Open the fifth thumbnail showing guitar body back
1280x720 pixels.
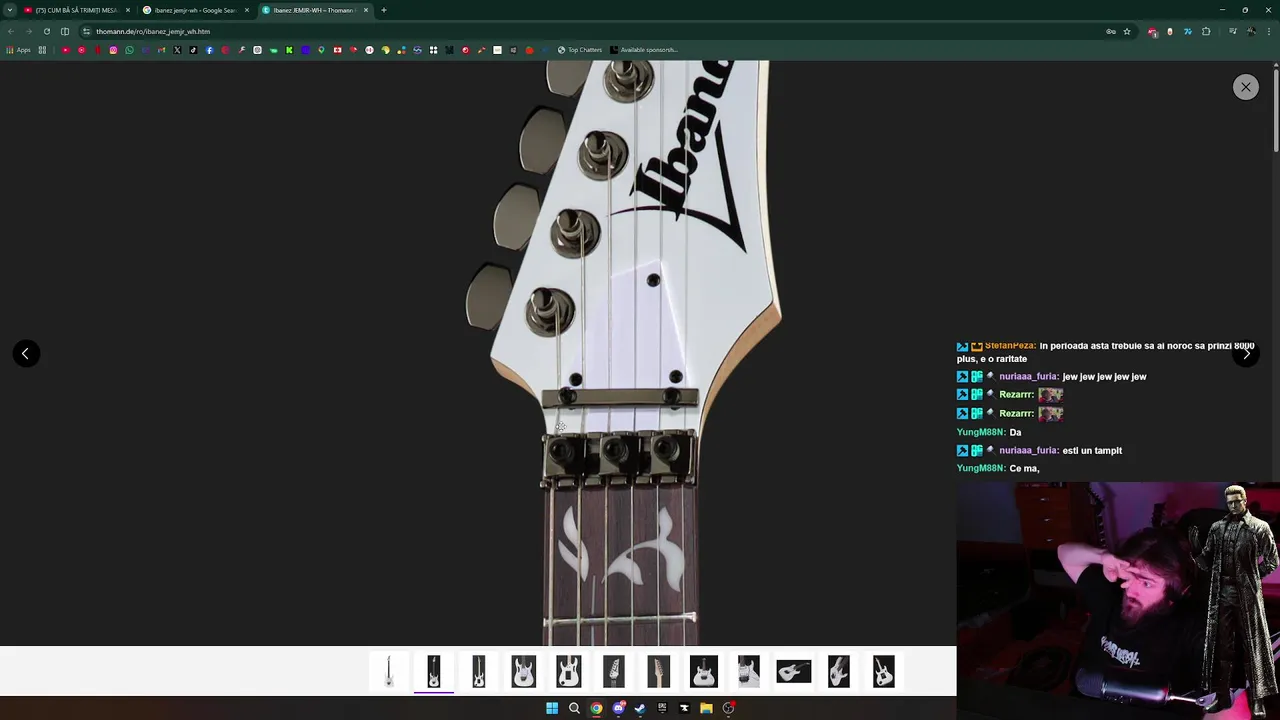(x=569, y=671)
